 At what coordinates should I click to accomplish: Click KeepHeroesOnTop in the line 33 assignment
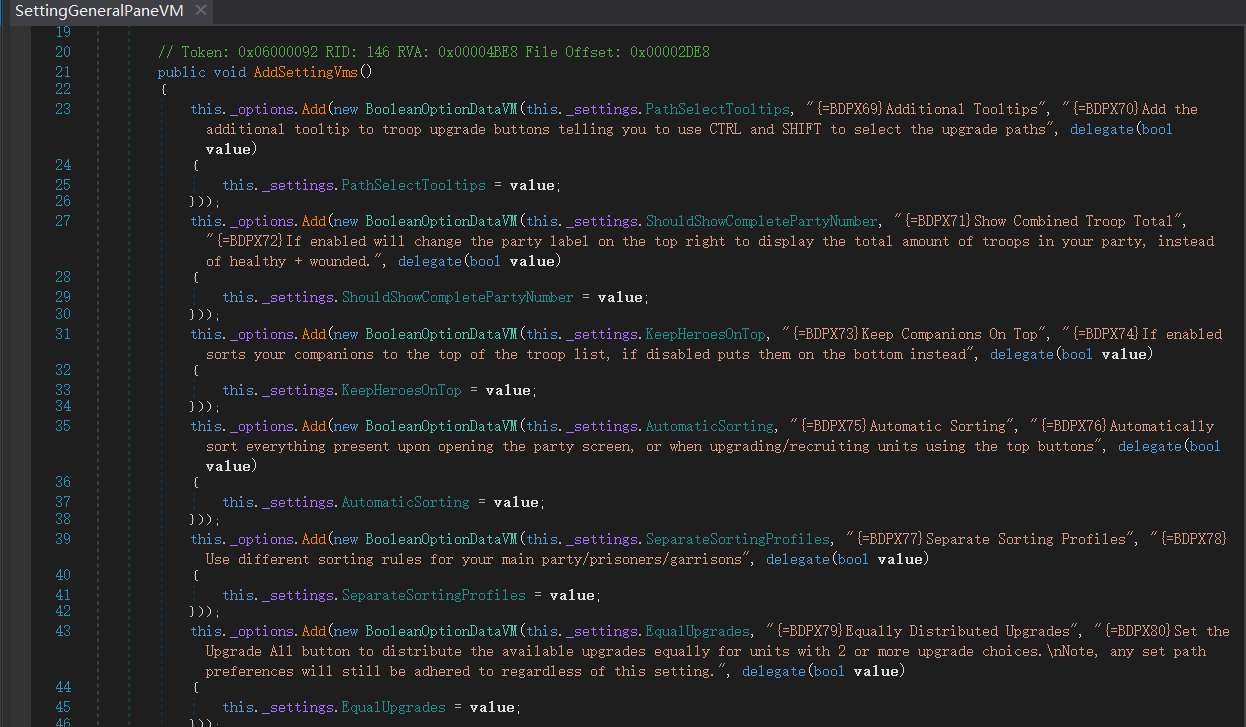coord(402,390)
